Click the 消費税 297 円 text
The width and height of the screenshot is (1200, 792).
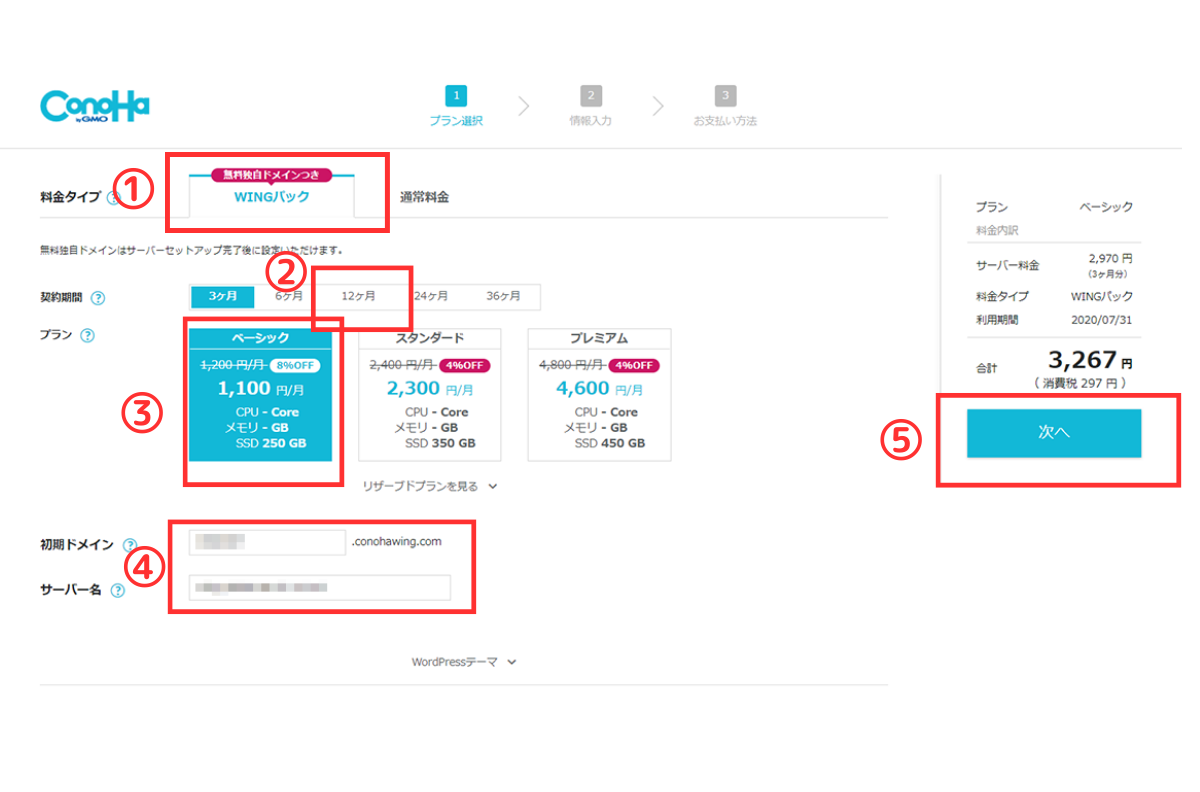(x=1078, y=383)
